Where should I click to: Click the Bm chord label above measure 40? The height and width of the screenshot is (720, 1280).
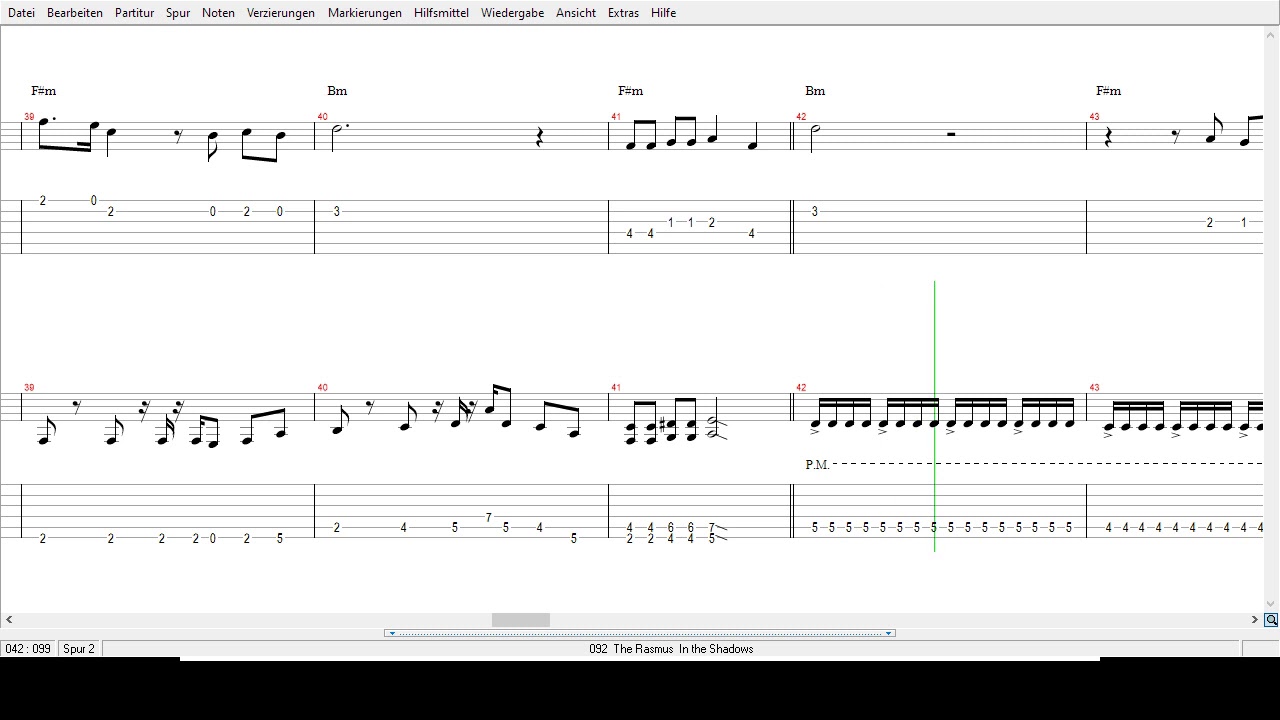[x=337, y=91]
